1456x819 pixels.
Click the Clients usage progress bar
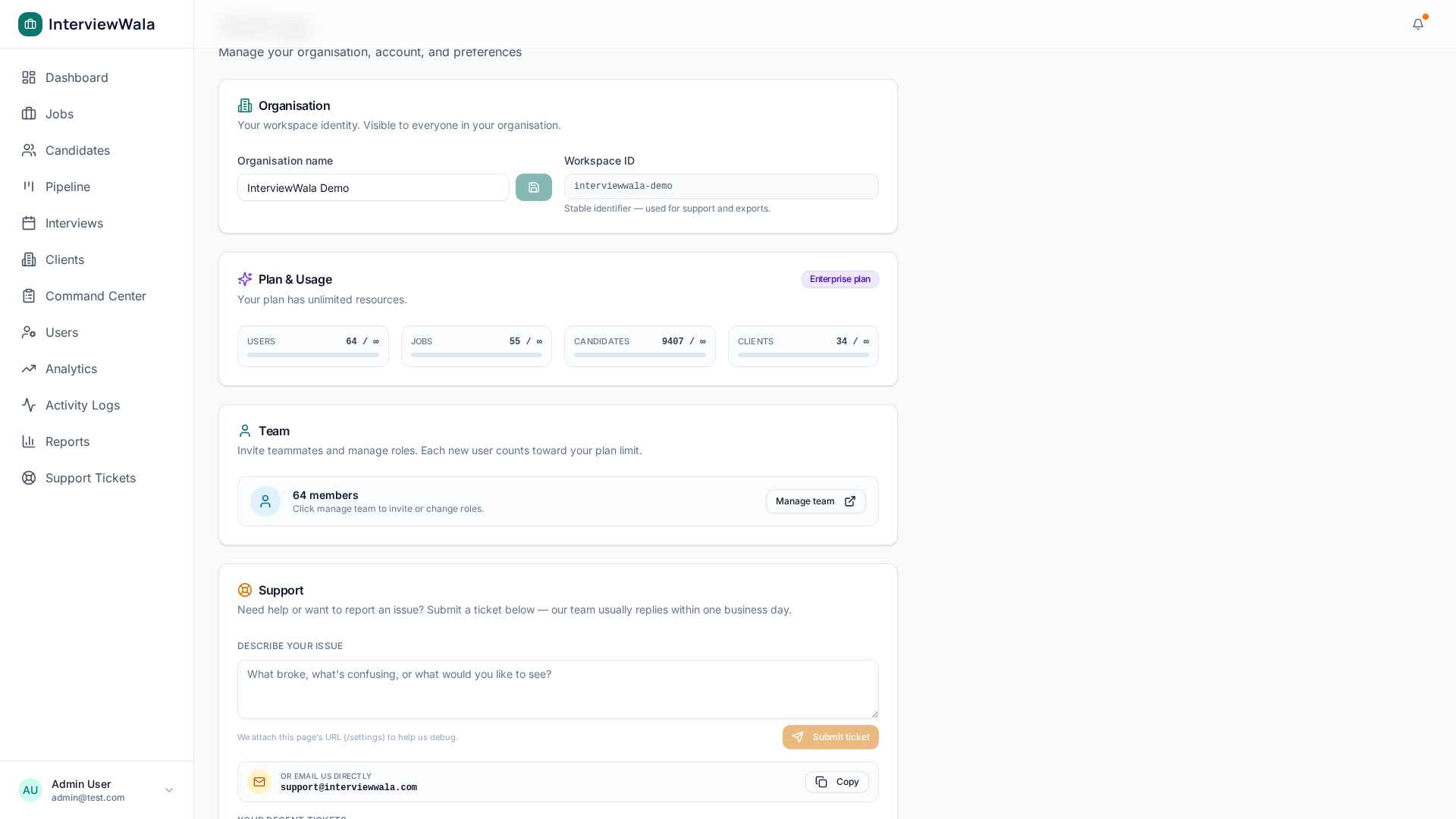pos(803,355)
